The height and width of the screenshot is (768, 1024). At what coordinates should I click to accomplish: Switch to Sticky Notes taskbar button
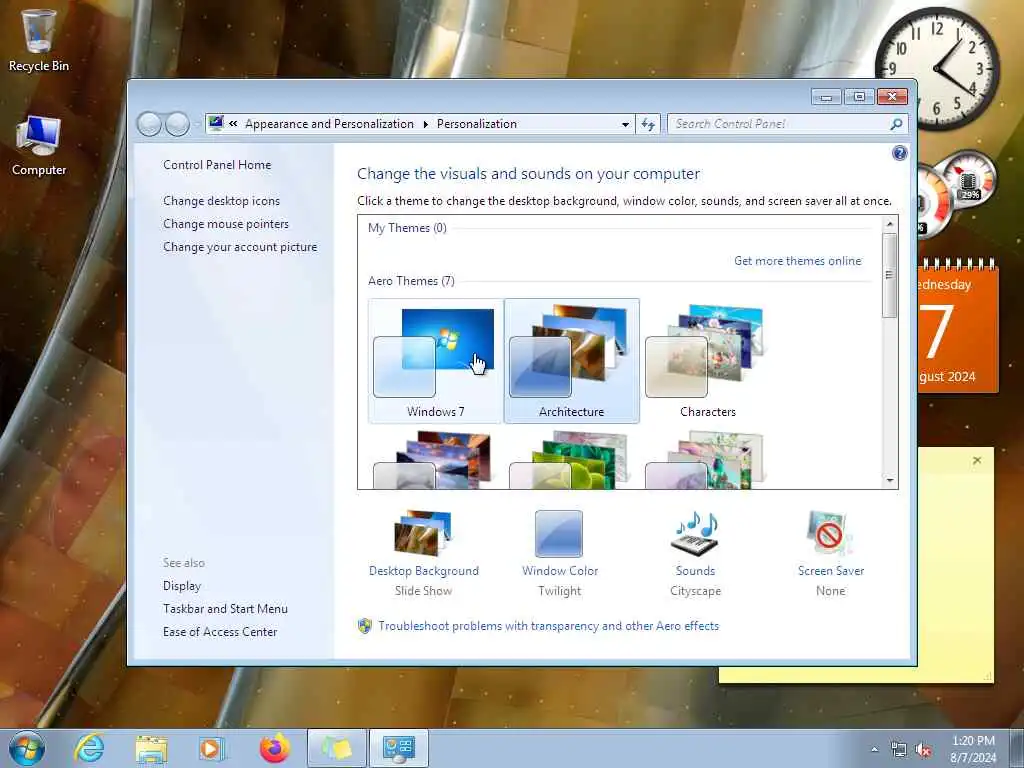[x=336, y=748]
